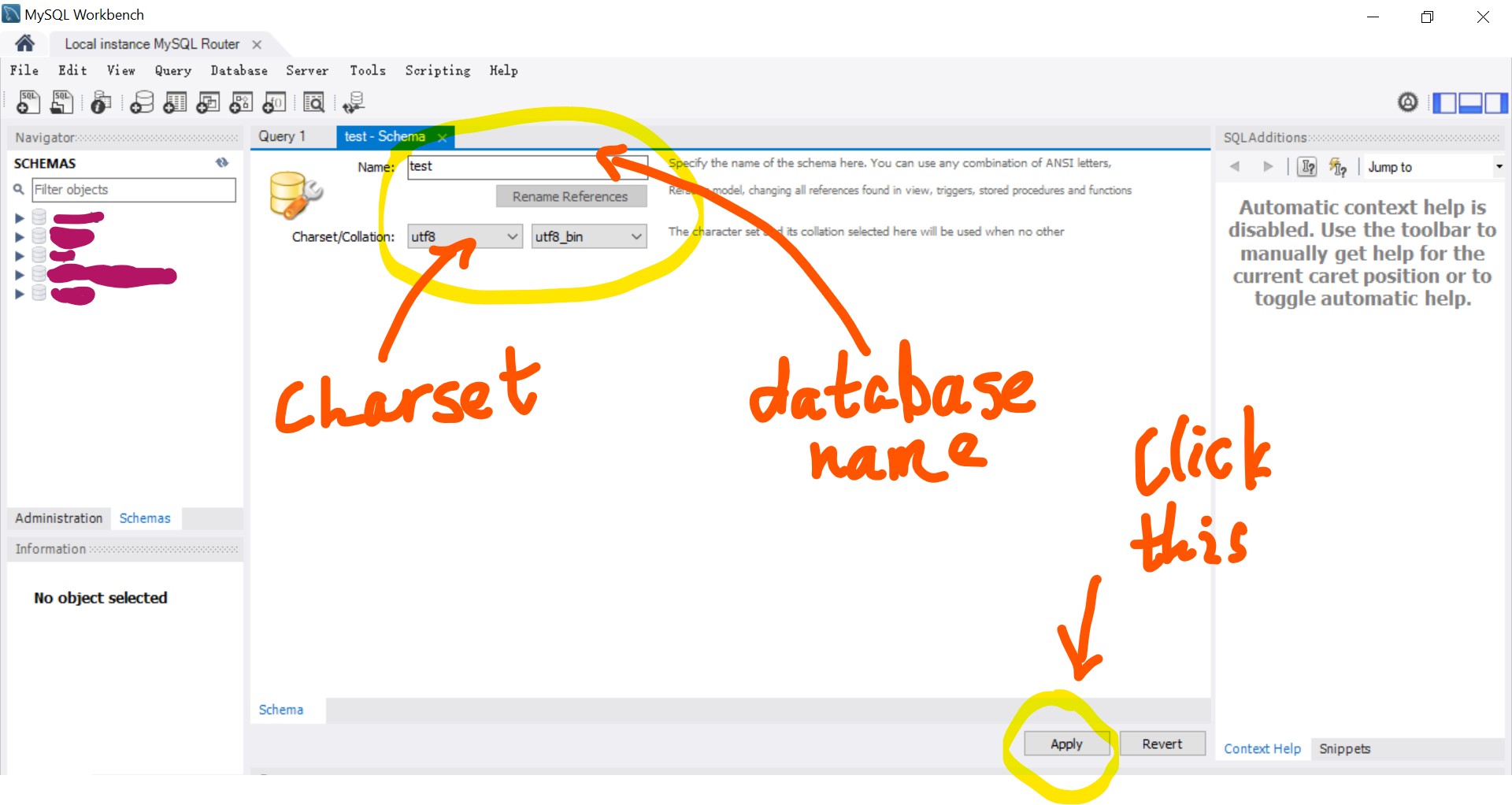
Task: Click the schema editor database wrench icon
Action: coord(295,195)
